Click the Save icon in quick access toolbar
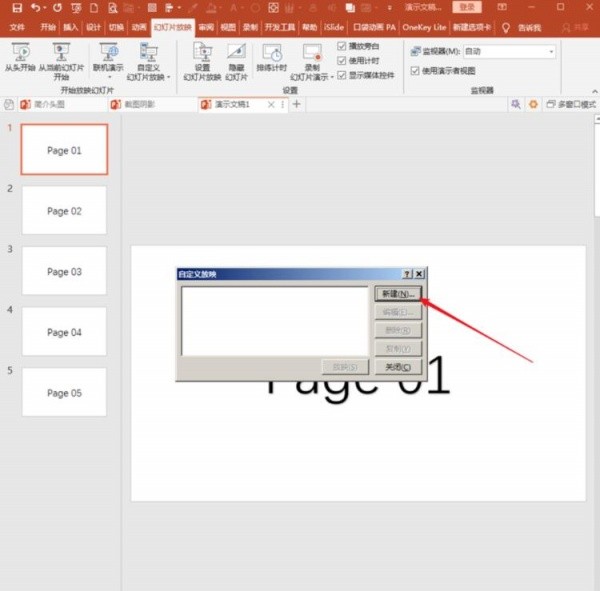 [x=17, y=8]
